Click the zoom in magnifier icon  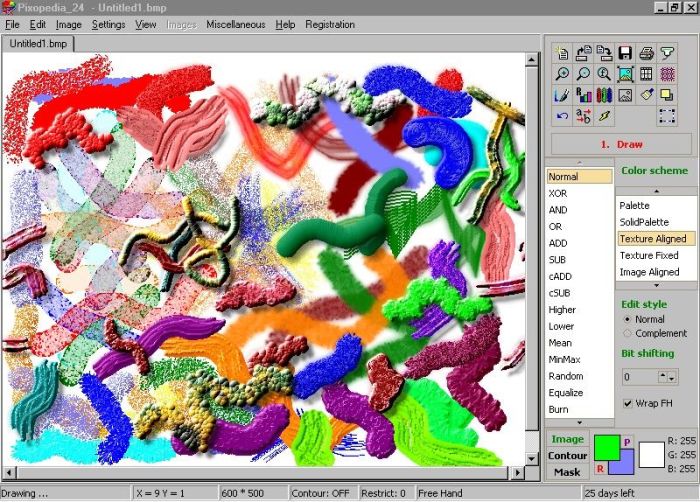562,74
